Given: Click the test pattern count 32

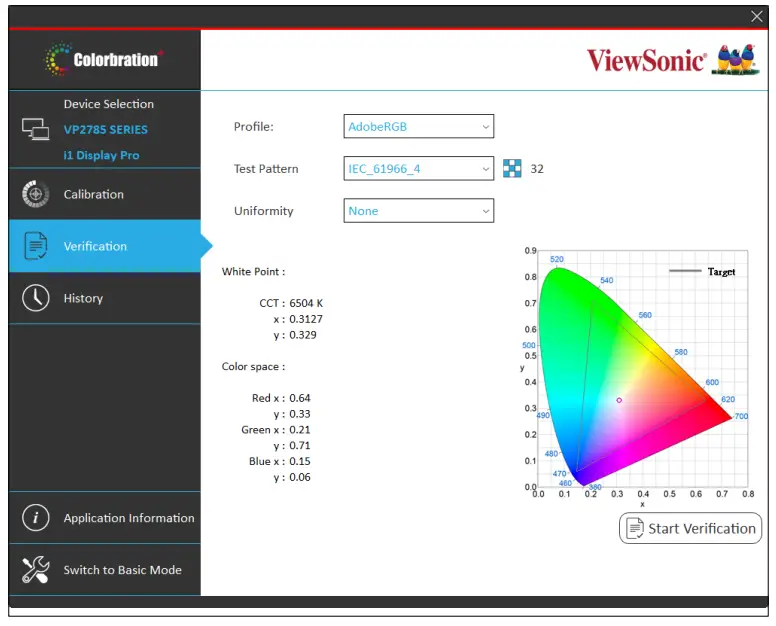Looking at the screenshot, I should (537, 169).
